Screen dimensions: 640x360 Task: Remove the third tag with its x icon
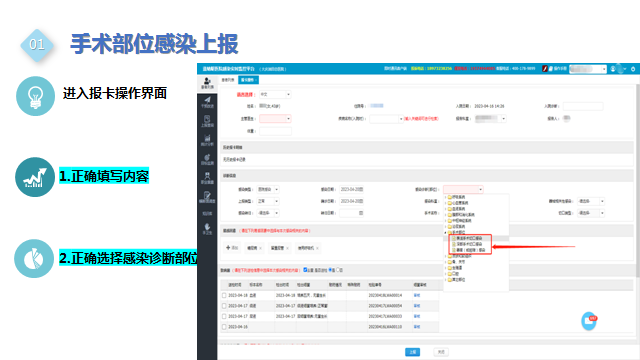click(317, 248)
